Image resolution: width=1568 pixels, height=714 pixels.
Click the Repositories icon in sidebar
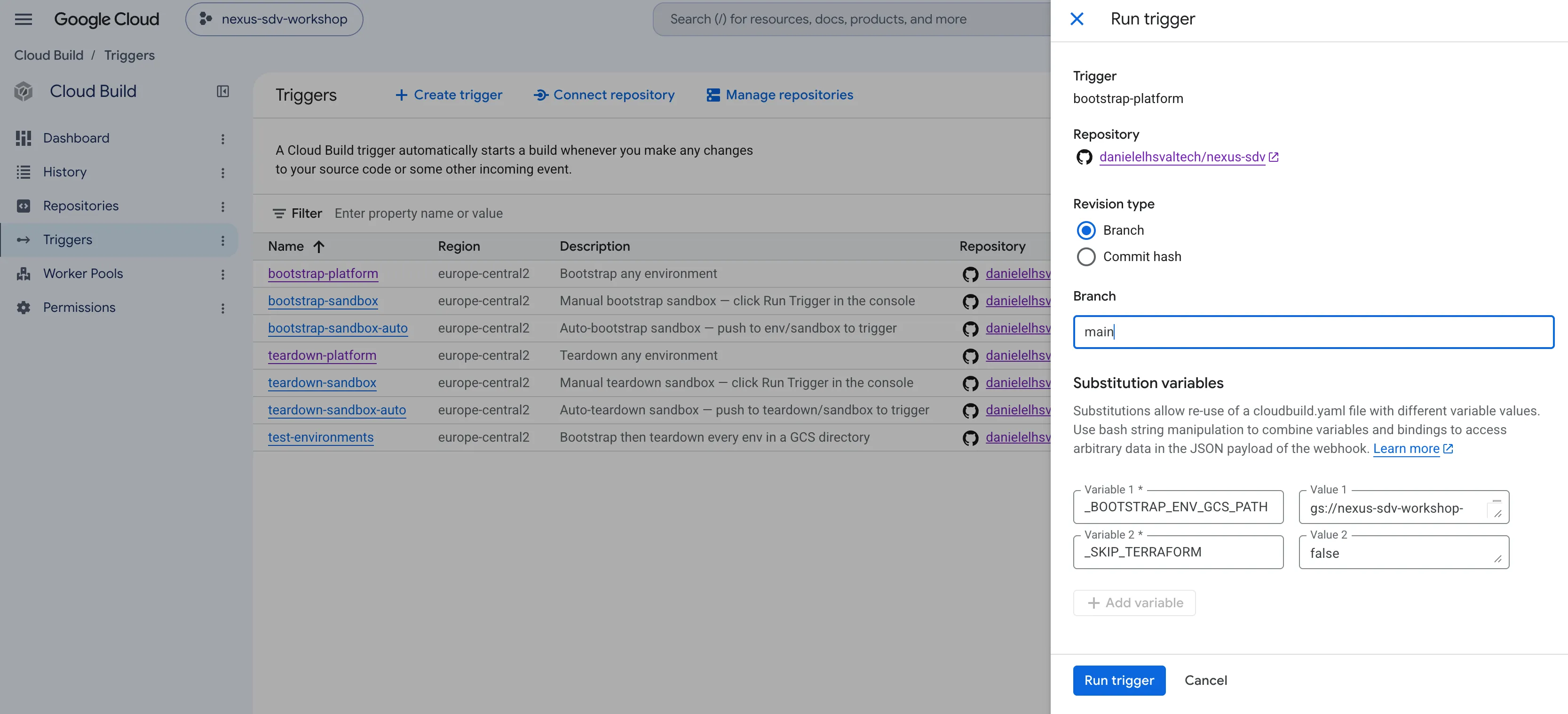[23, 206]
